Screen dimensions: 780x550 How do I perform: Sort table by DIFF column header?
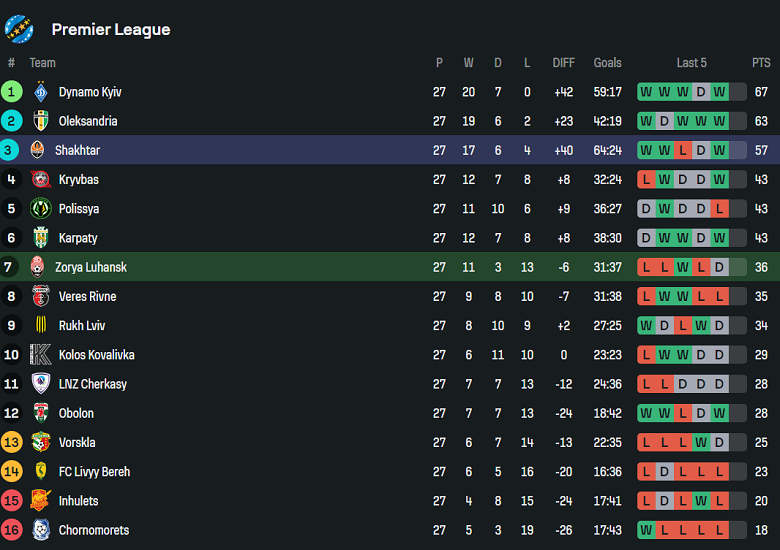coord(564,63)
